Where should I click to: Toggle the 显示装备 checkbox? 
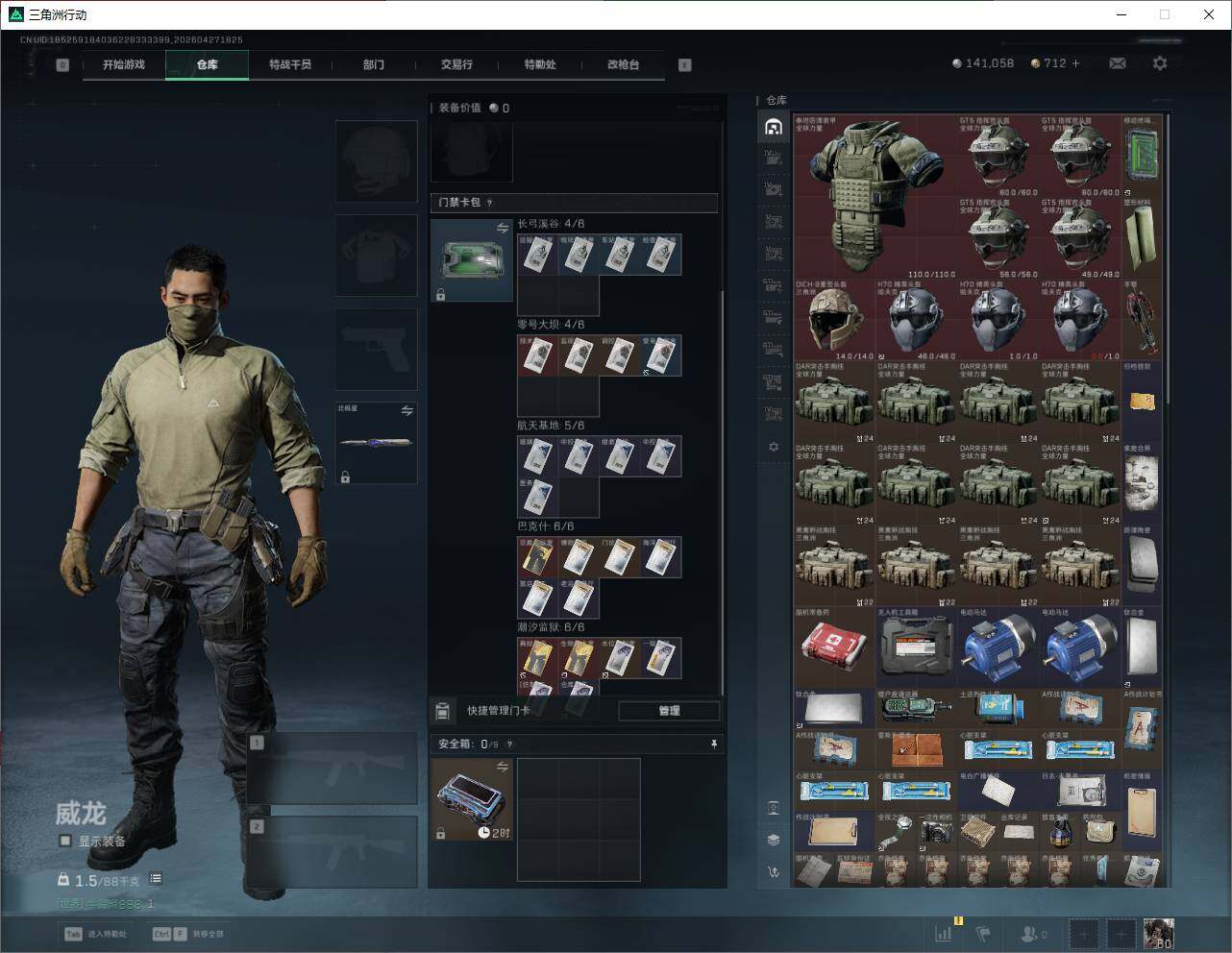(65, 841)
